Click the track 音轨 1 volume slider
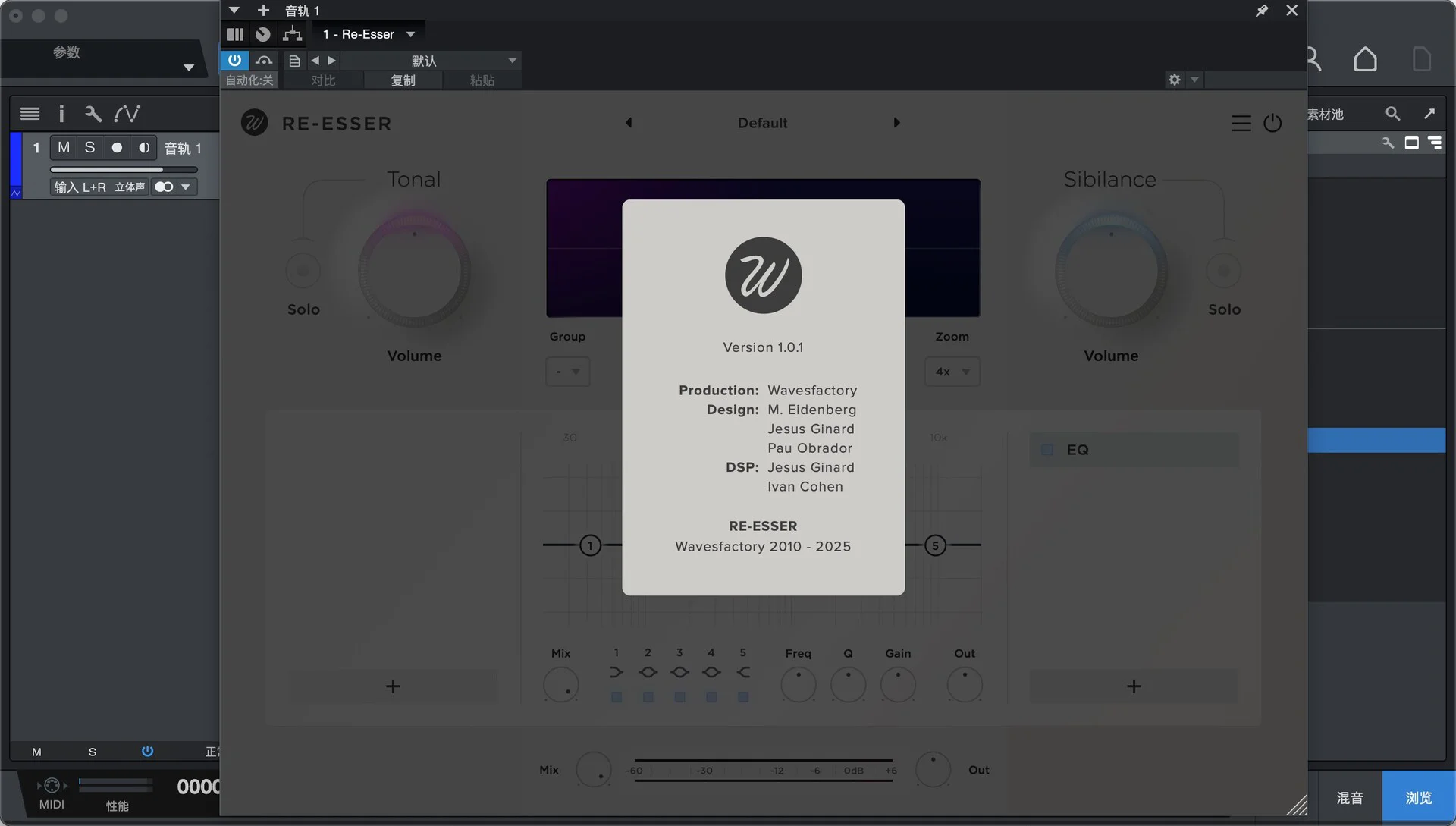The height and width of the screenshot is (826, 1456). click(124, 170)
